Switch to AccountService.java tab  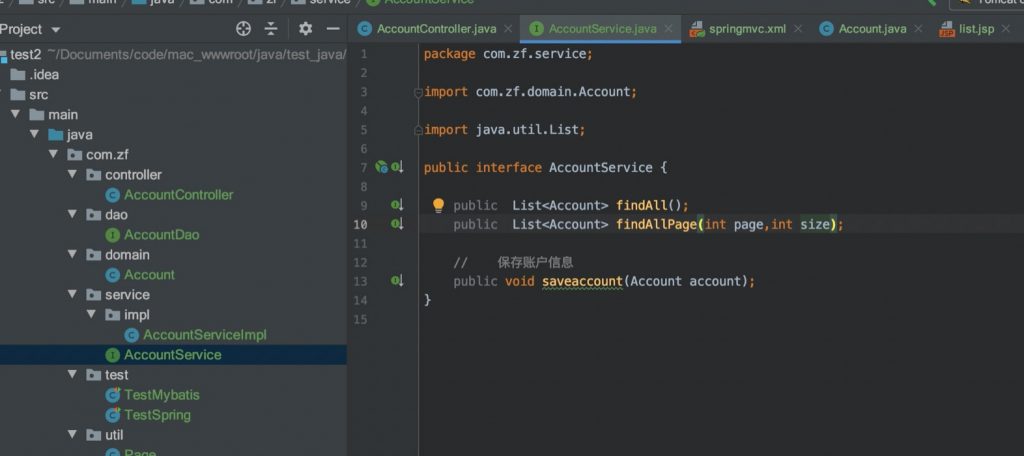tap(602, 29)
